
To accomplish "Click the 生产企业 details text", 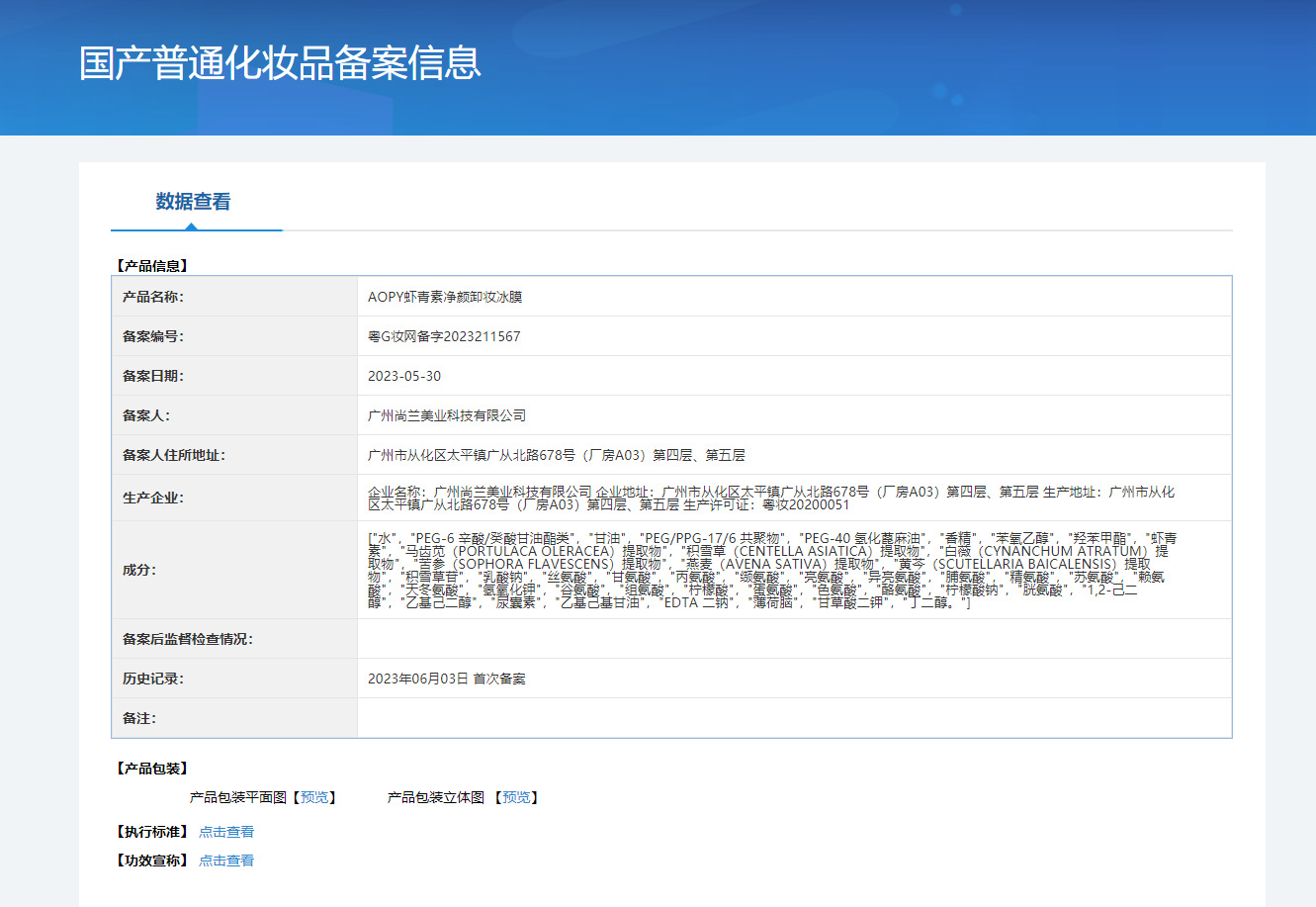I will click(771, 498).
